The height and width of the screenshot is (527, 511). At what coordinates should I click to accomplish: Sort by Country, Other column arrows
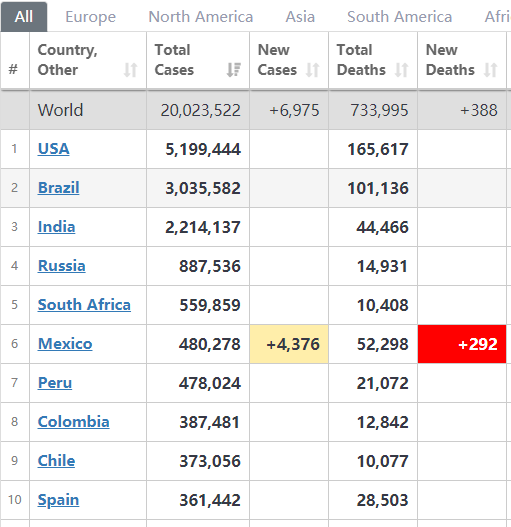click(x=130, y=70)
